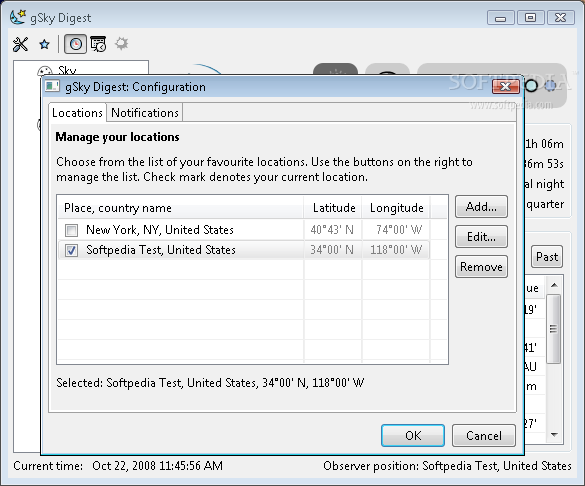Click the Past button in main window
The image size is (585, 486).
[547, 257]
